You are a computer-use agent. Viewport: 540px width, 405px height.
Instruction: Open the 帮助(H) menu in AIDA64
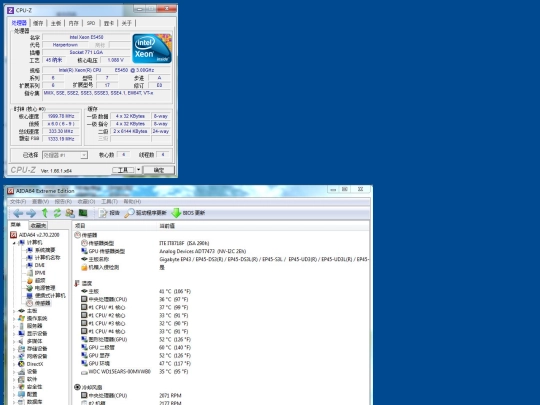pos(132,201)
